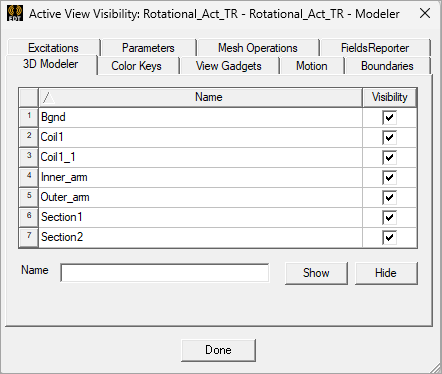This screenshot has height=374, width=442.
Task: Select row header number 3
Action: click(x=29, y=157)
